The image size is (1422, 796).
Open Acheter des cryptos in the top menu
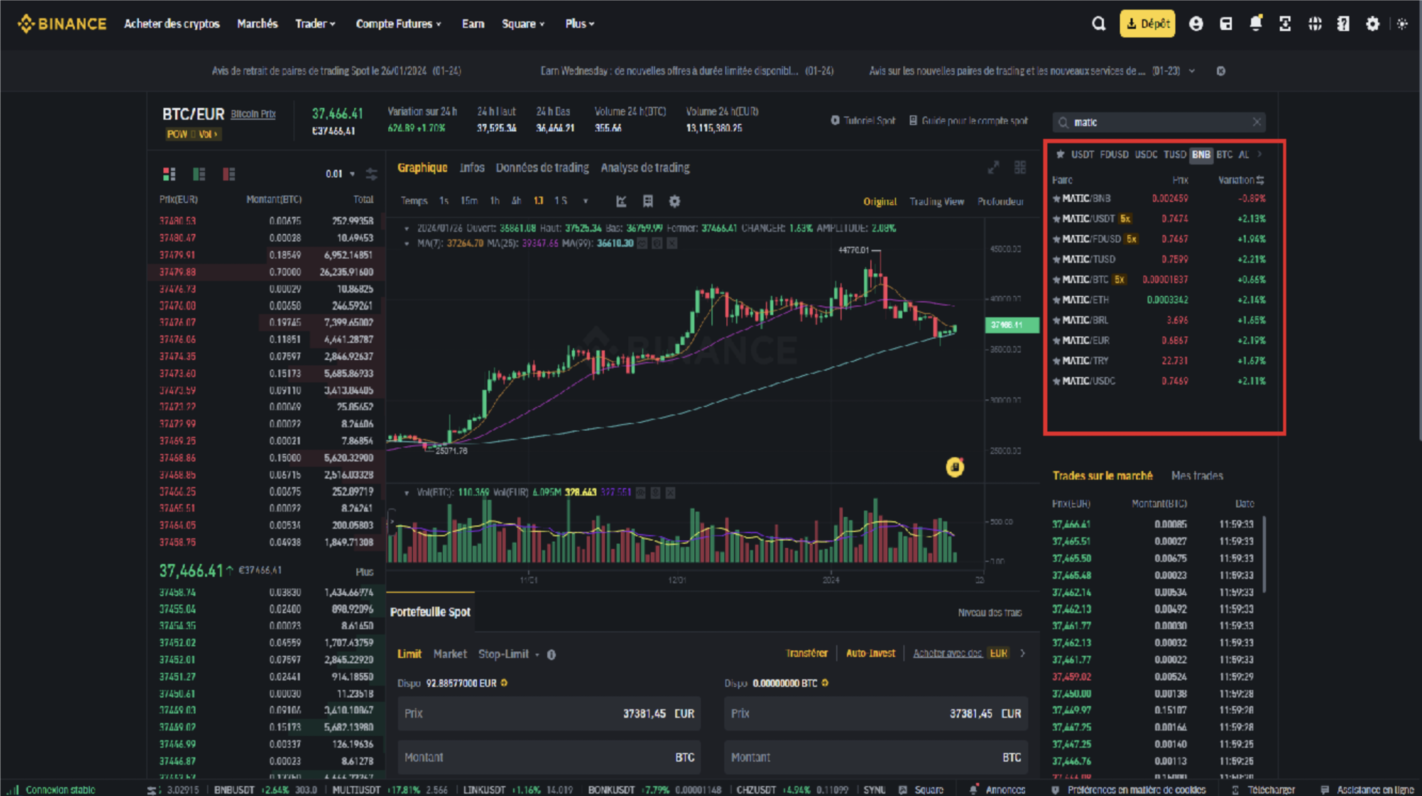172,24
